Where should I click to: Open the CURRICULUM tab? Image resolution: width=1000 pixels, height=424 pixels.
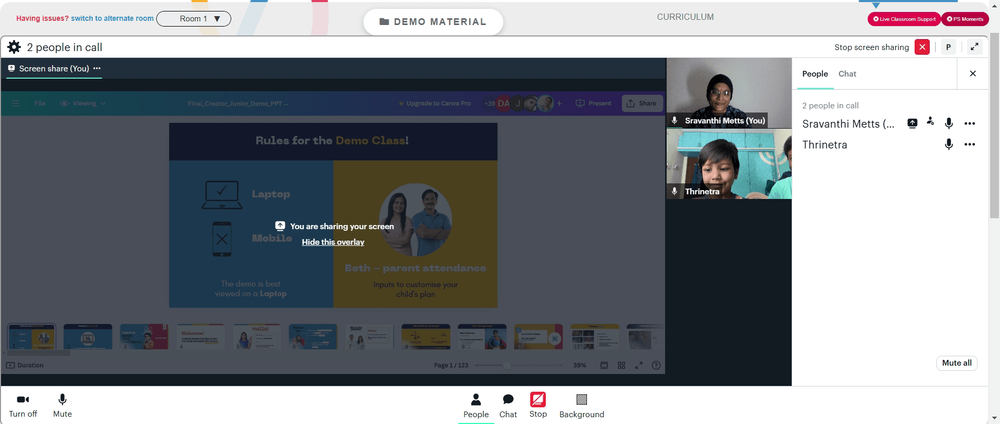pyautogui.click(x=686, y=17)
